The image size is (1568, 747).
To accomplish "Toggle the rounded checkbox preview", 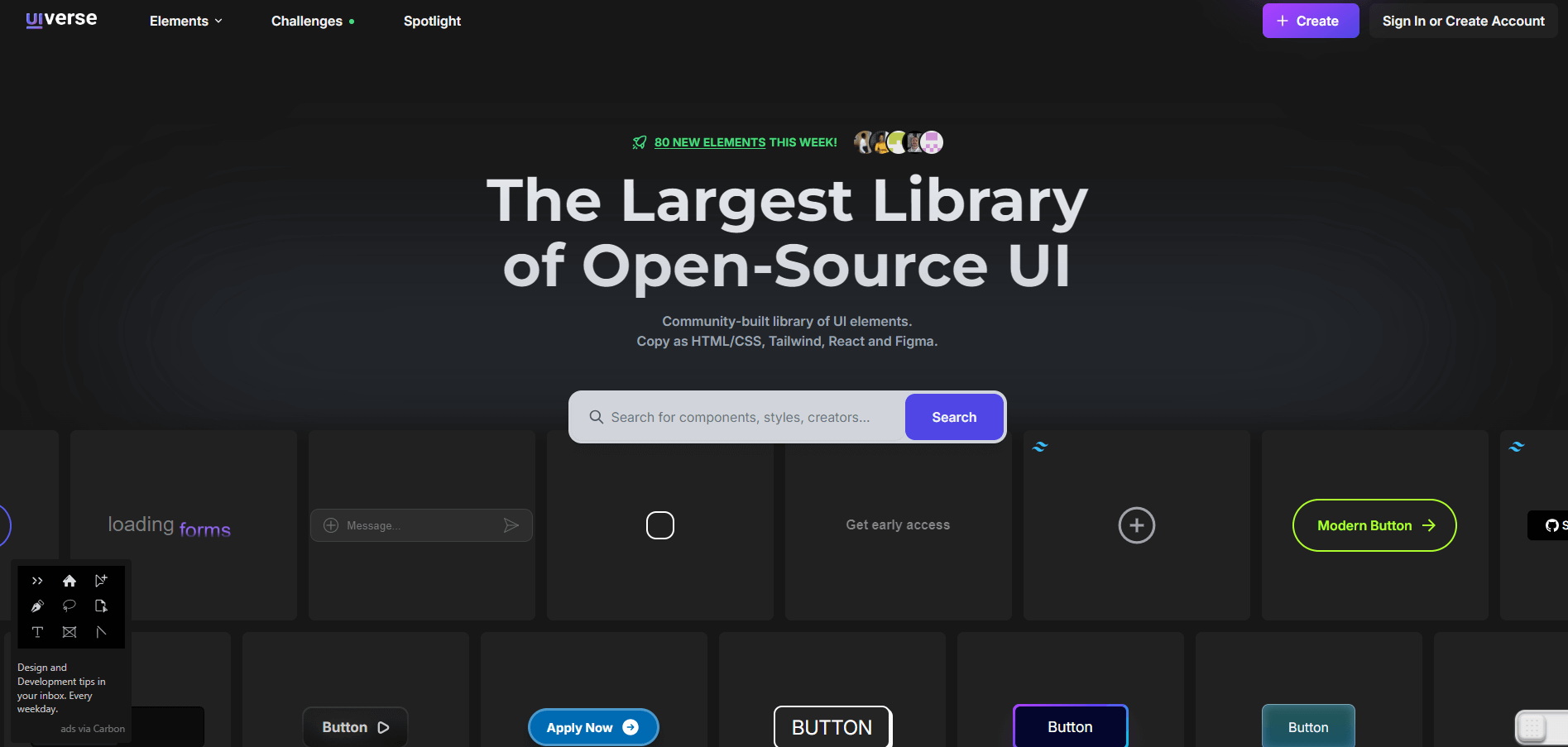I will [660, 525].
